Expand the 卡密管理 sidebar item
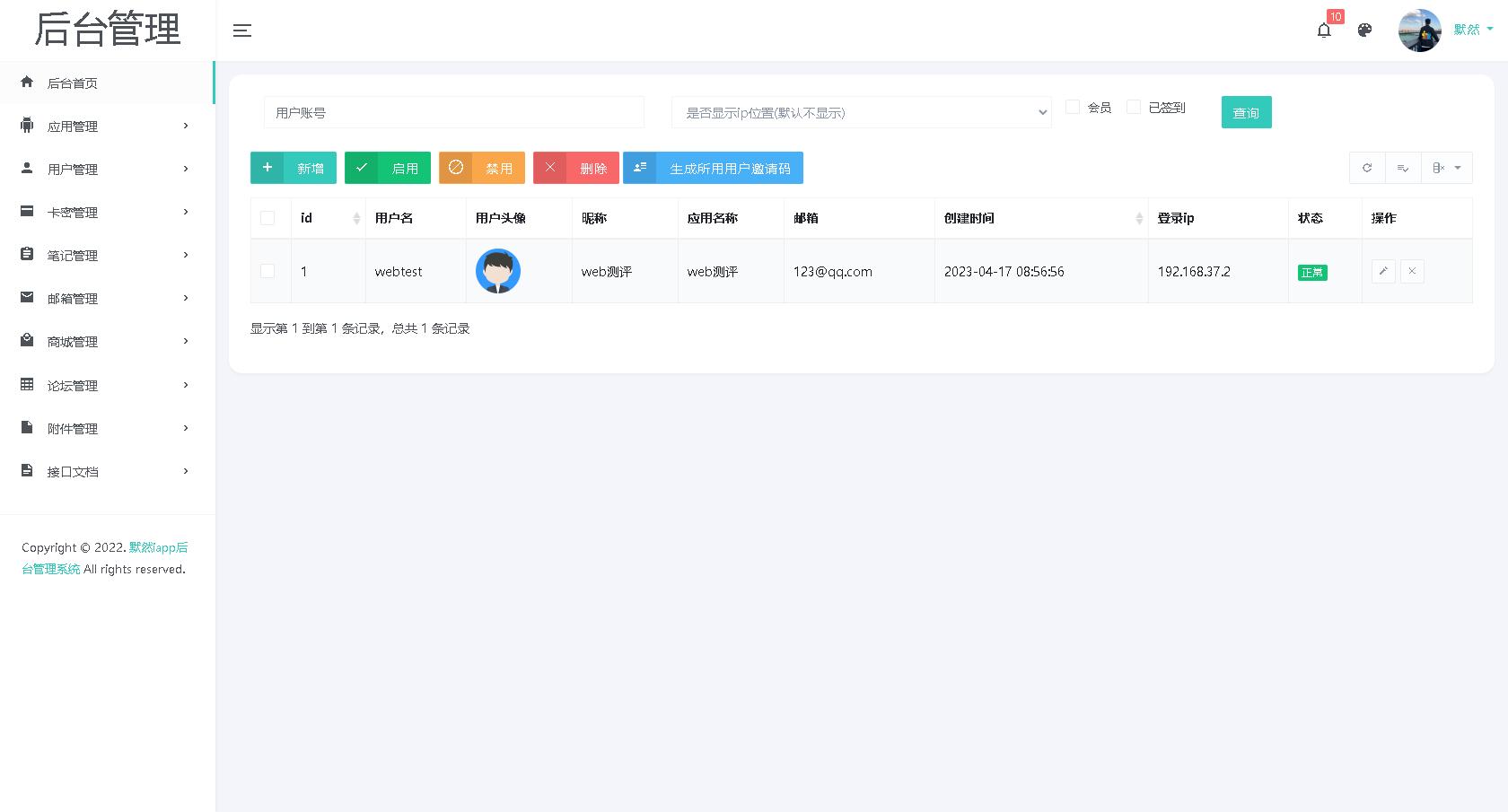This screenshot has height=812, width=1508. (x=73, y=212)
